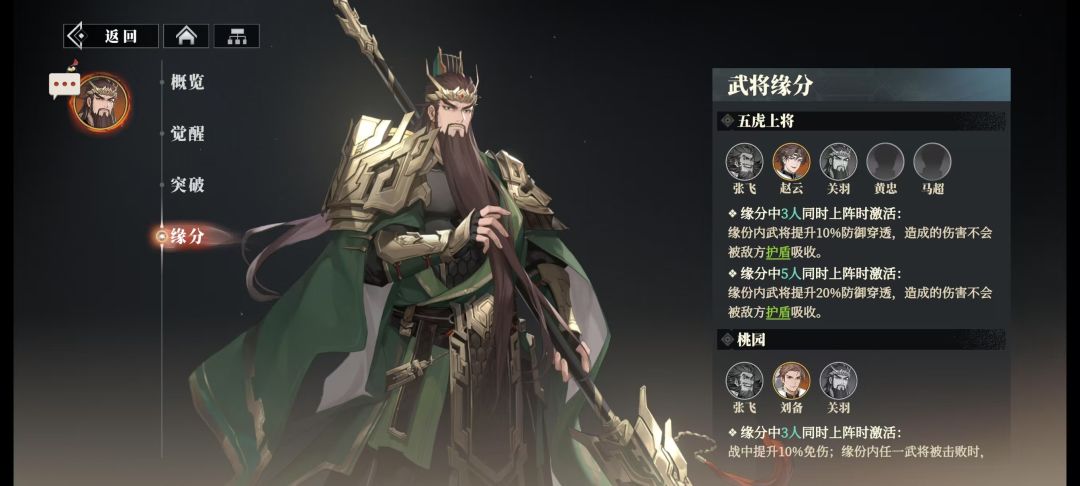
Task: Tap 张飞 portrait in 五虎上将
Action: click(745, 162)
